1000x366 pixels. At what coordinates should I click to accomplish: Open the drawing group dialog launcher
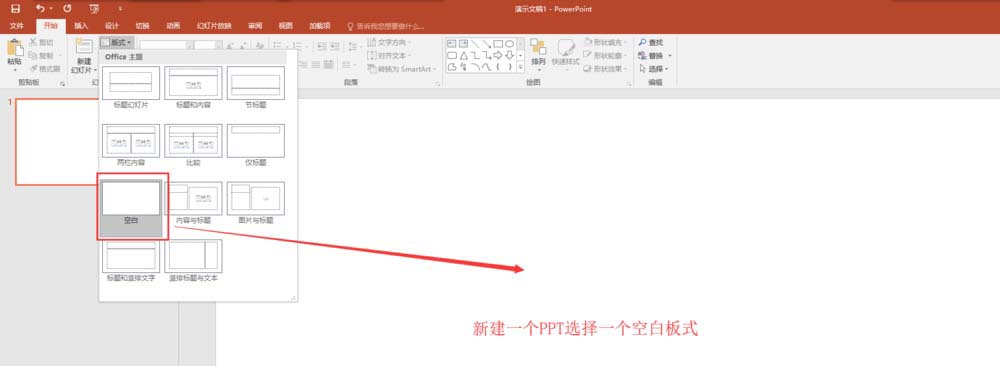[x=628, y=84]
